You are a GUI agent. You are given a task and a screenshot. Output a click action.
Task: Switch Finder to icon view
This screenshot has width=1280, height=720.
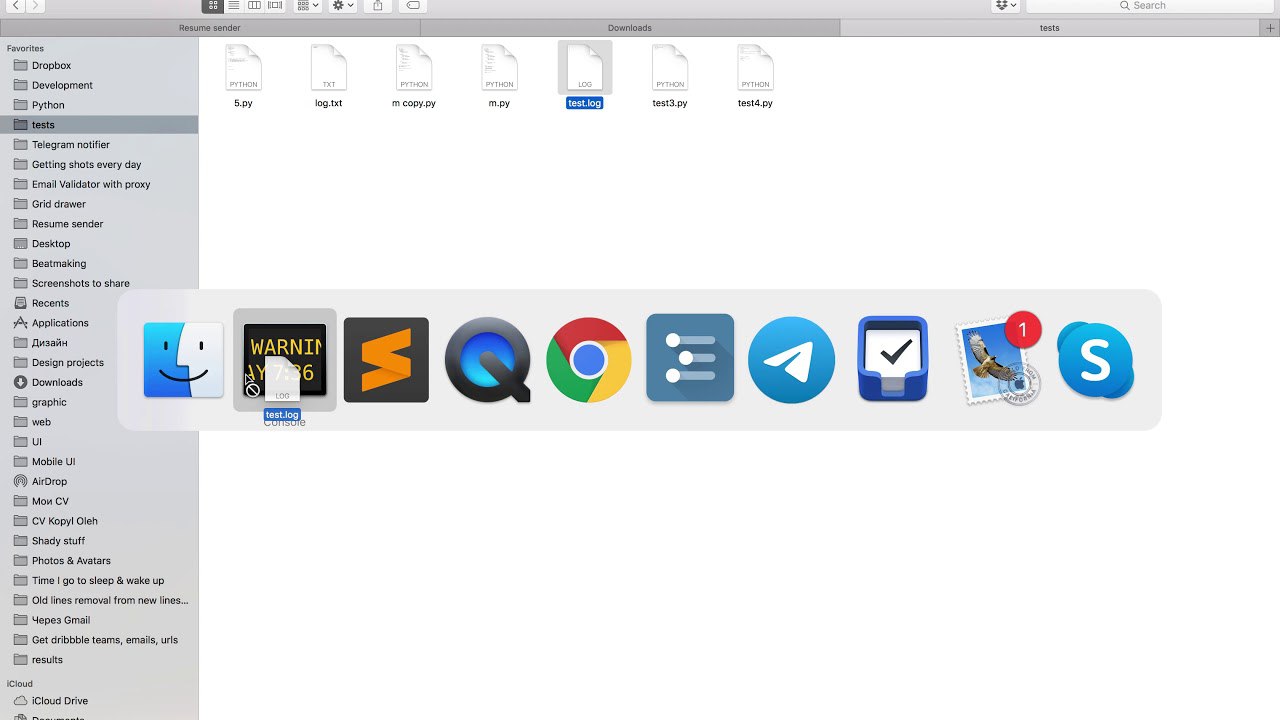tap(213, 5)
